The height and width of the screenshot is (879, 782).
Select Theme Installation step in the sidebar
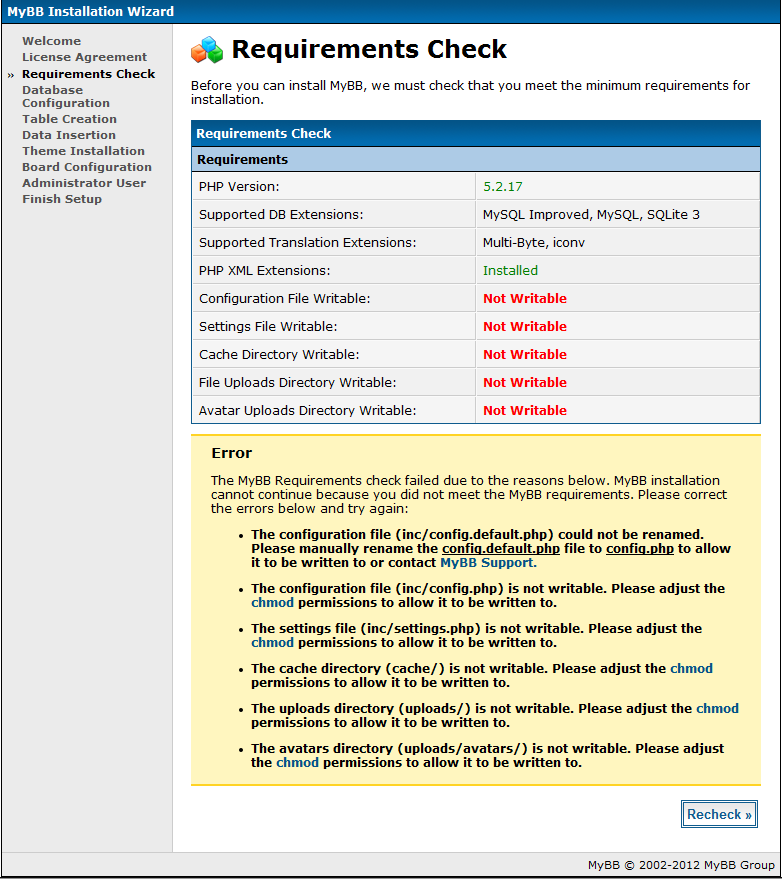[x=84, y=151]
